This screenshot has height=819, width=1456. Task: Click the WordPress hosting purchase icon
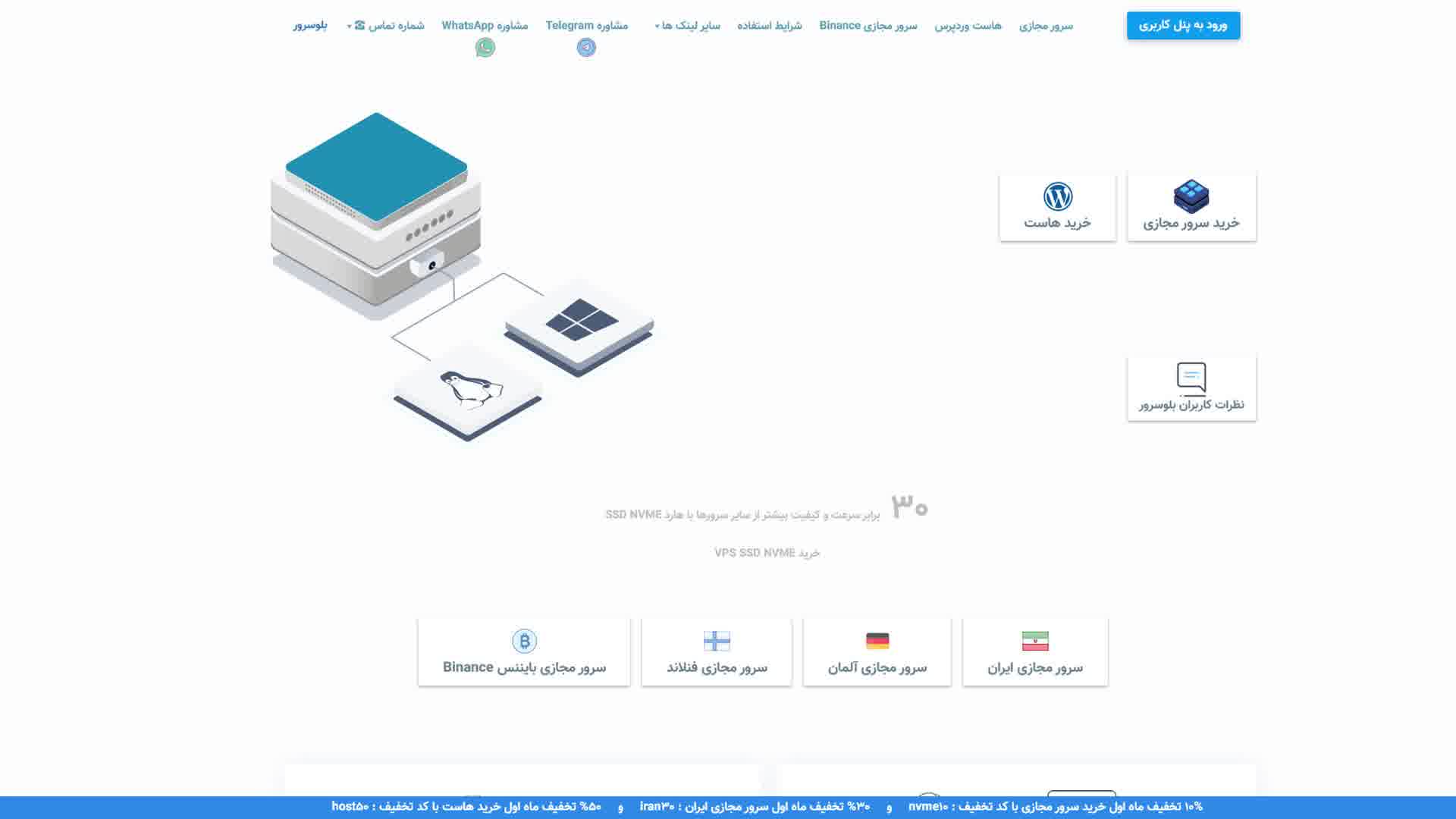pos(1056,205)
